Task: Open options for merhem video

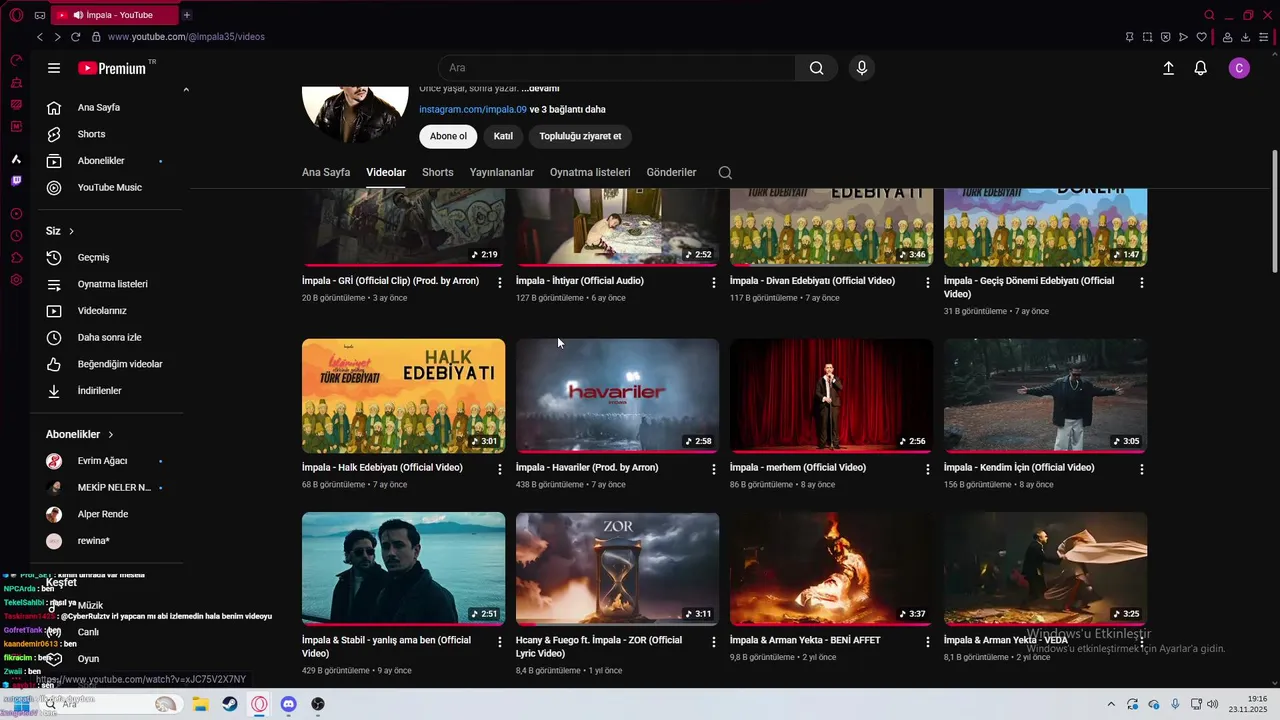Action: point(928,470)
